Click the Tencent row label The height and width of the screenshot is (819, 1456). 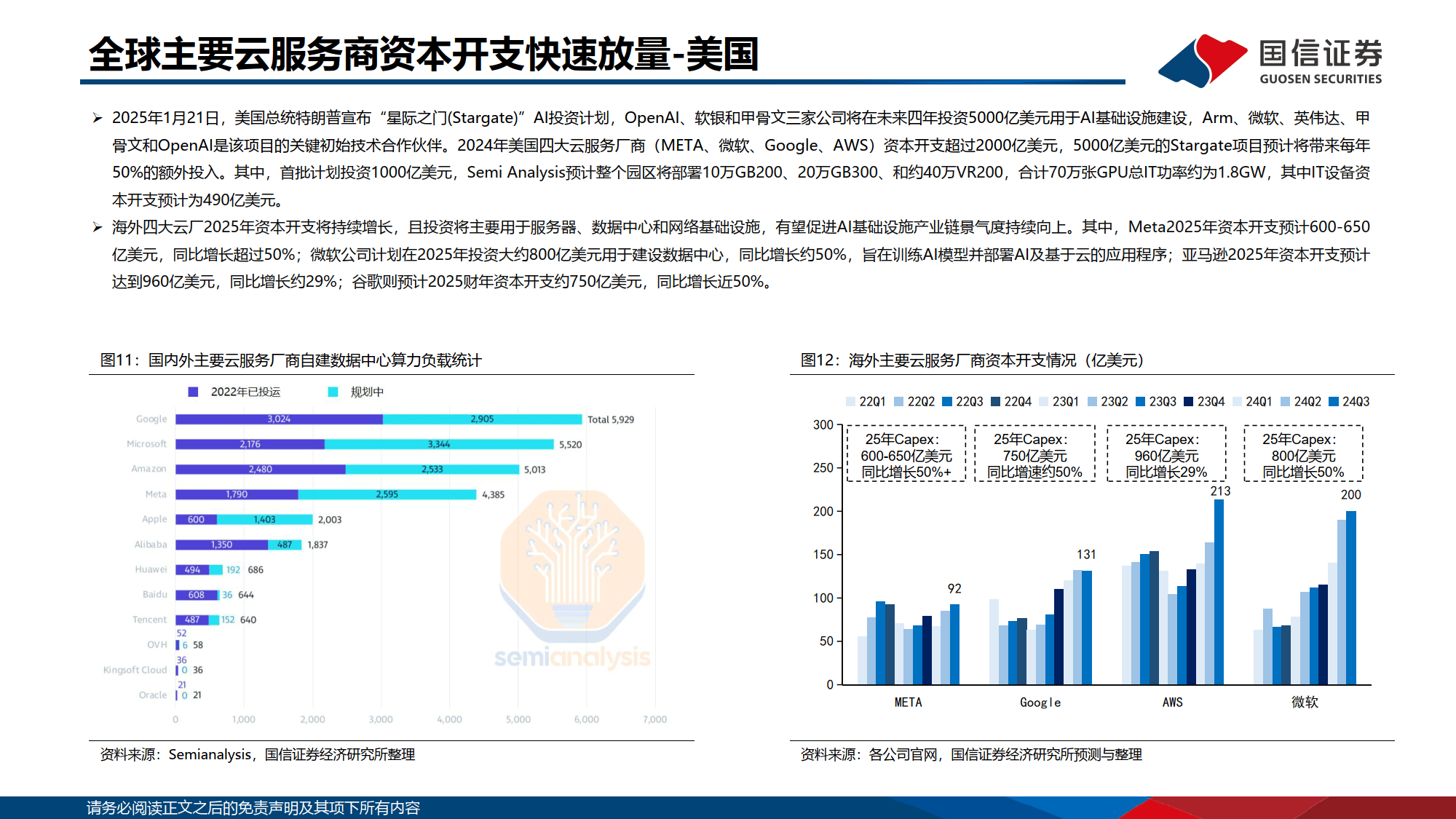(x=149, y=620)
